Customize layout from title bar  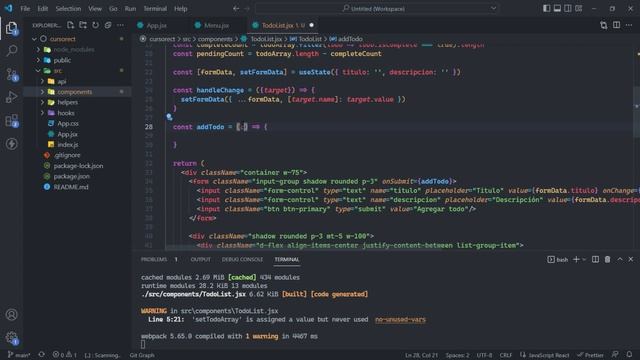click(x=579, y=8)
